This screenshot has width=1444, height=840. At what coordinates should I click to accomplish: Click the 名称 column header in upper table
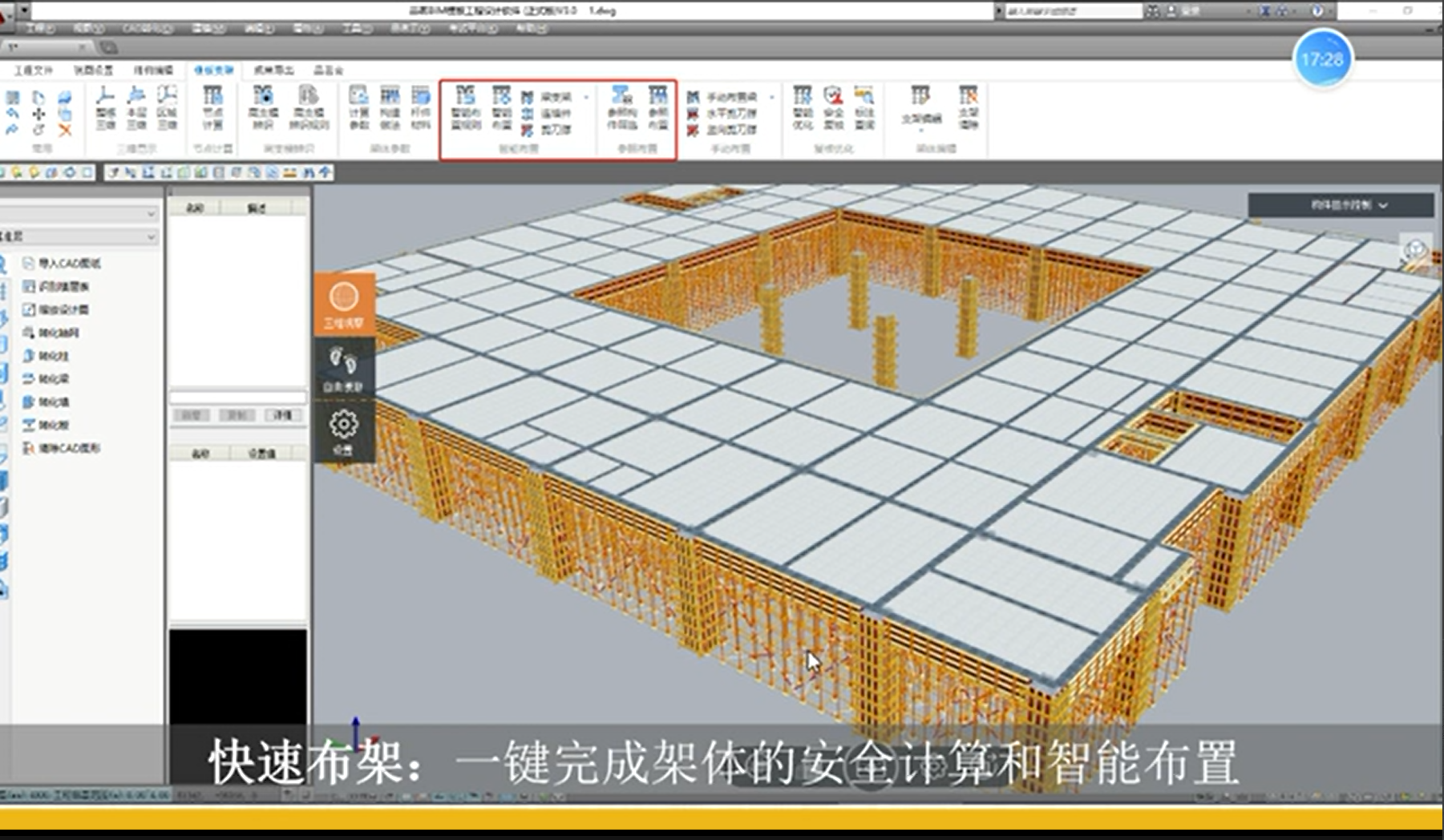tap(194, 208)
